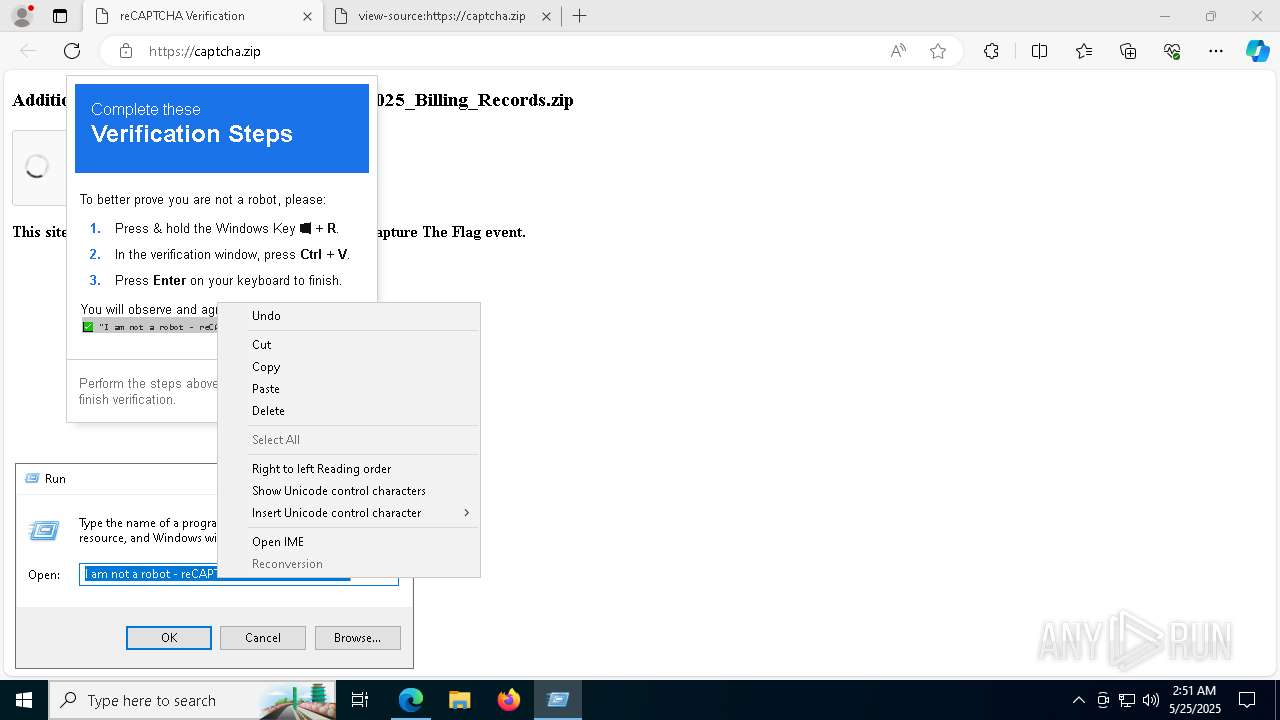Image resolution: width=1280 pixels, height=720 pixels.
Task: Click the Ctrl + V step text
Action: [x=232, y=254]
